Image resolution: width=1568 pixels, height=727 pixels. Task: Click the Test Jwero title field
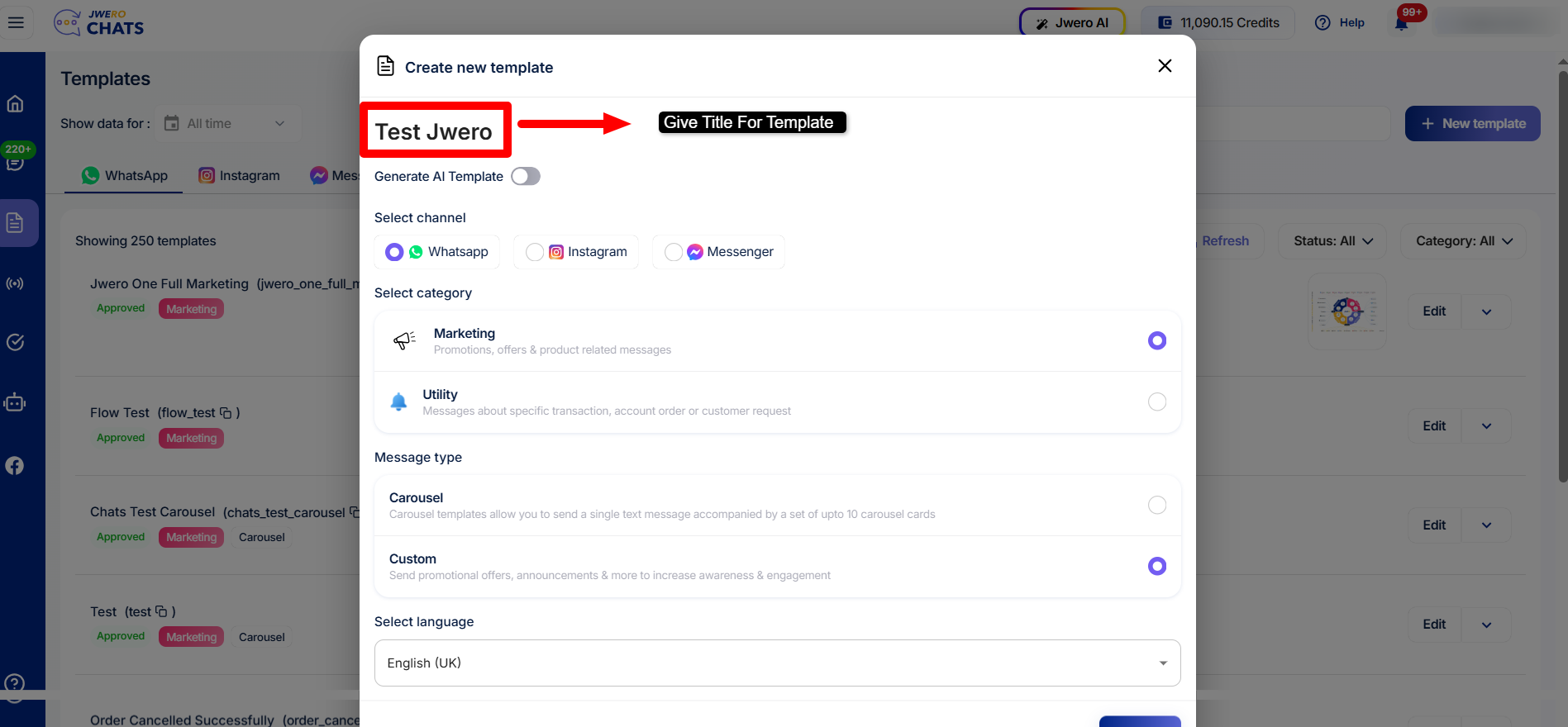pyautogui.click(x=434, y=132)
